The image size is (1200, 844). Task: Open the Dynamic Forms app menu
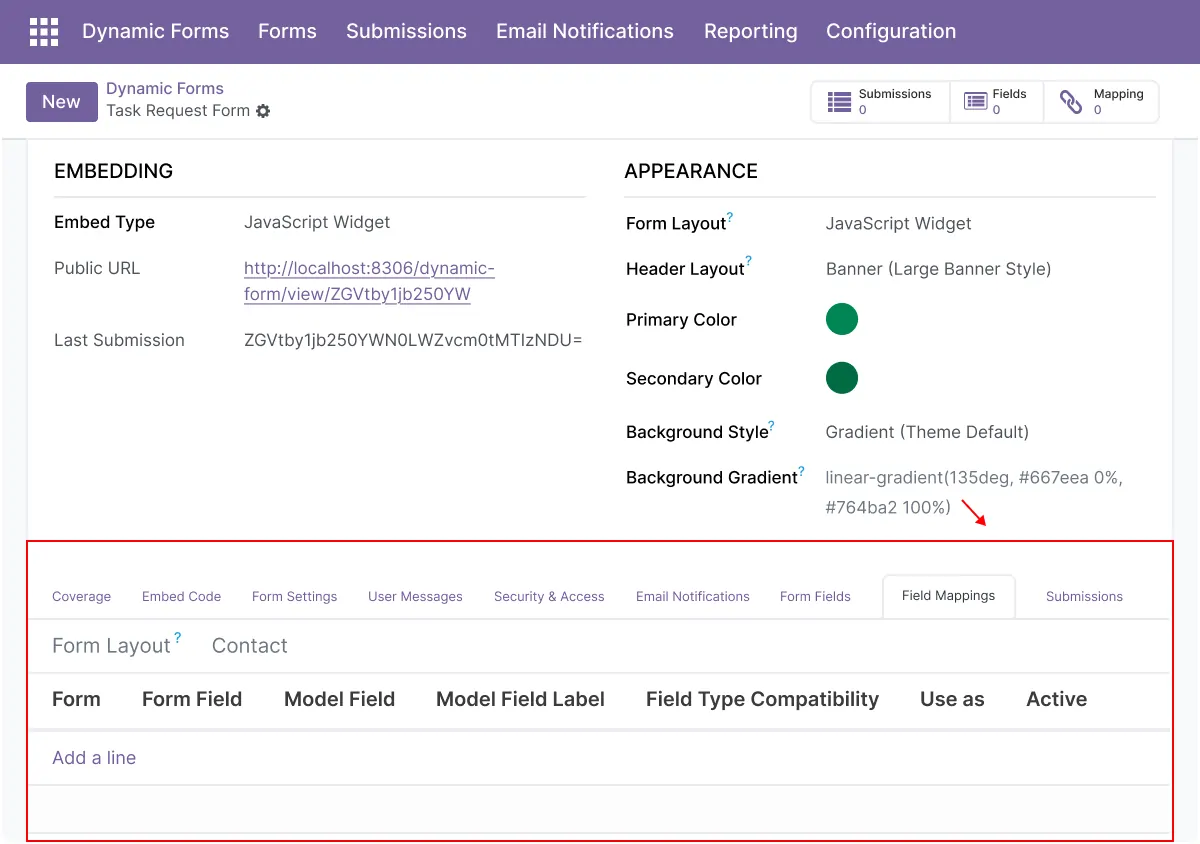pos(155,32)
